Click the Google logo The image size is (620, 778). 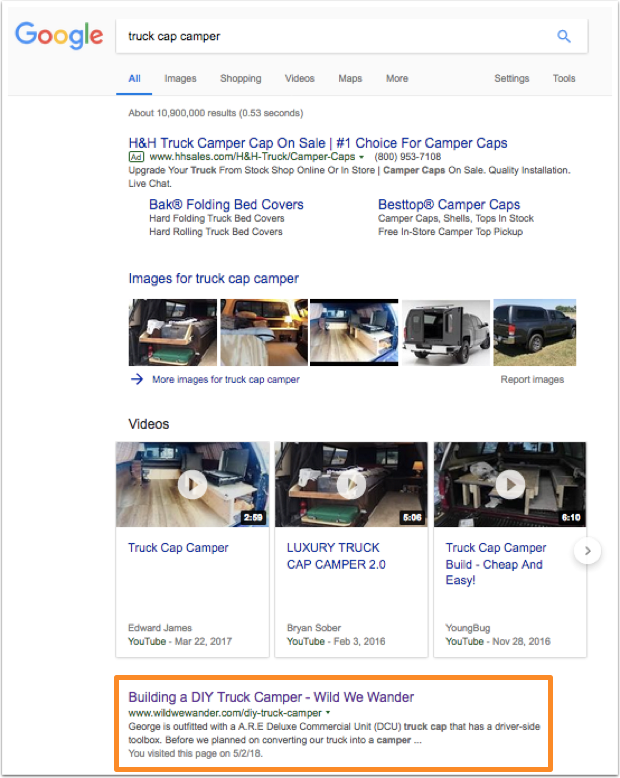point(59,35)
